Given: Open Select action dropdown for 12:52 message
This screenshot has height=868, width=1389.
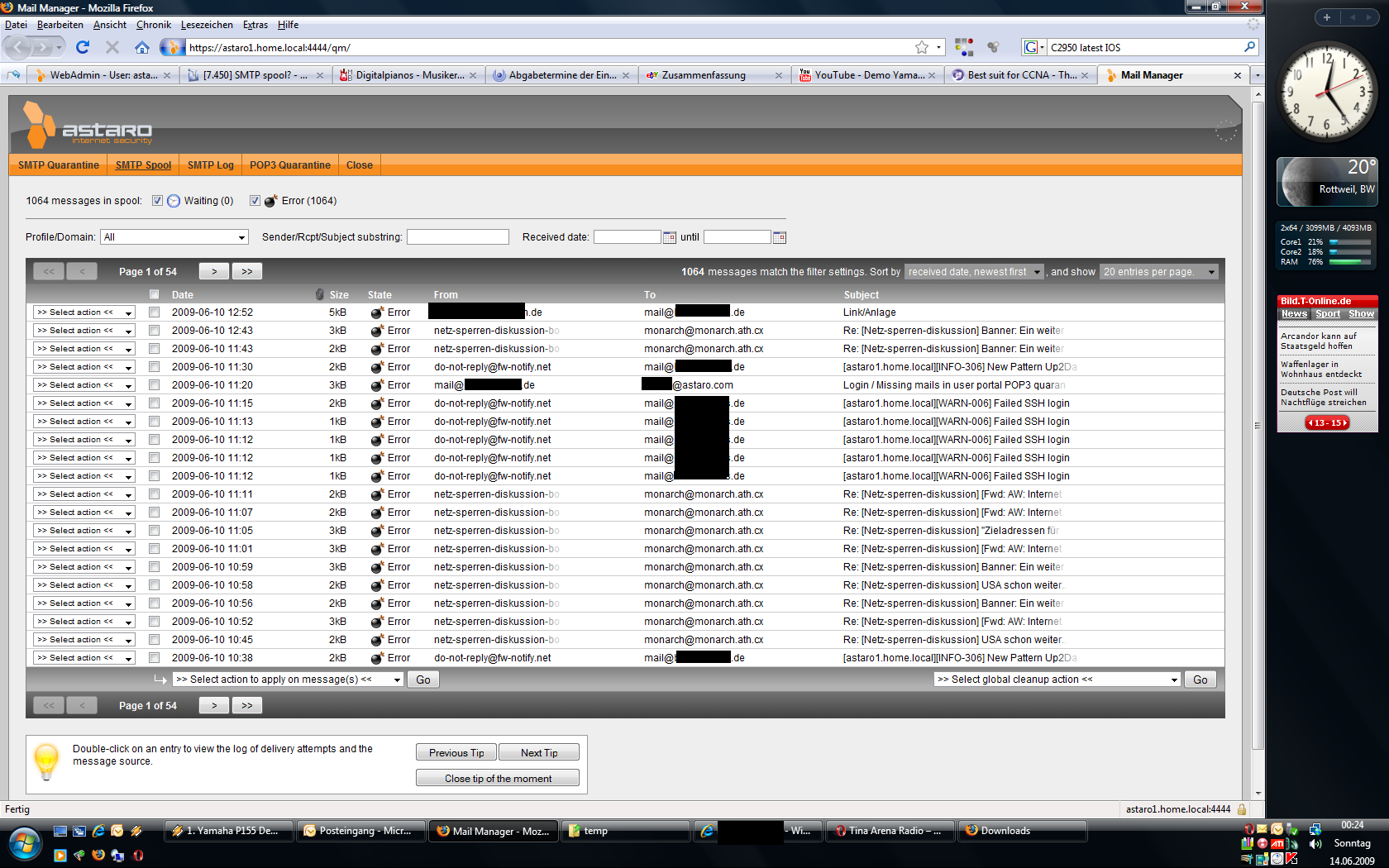Looking at the screenshot, I should [x=84, y=312].
